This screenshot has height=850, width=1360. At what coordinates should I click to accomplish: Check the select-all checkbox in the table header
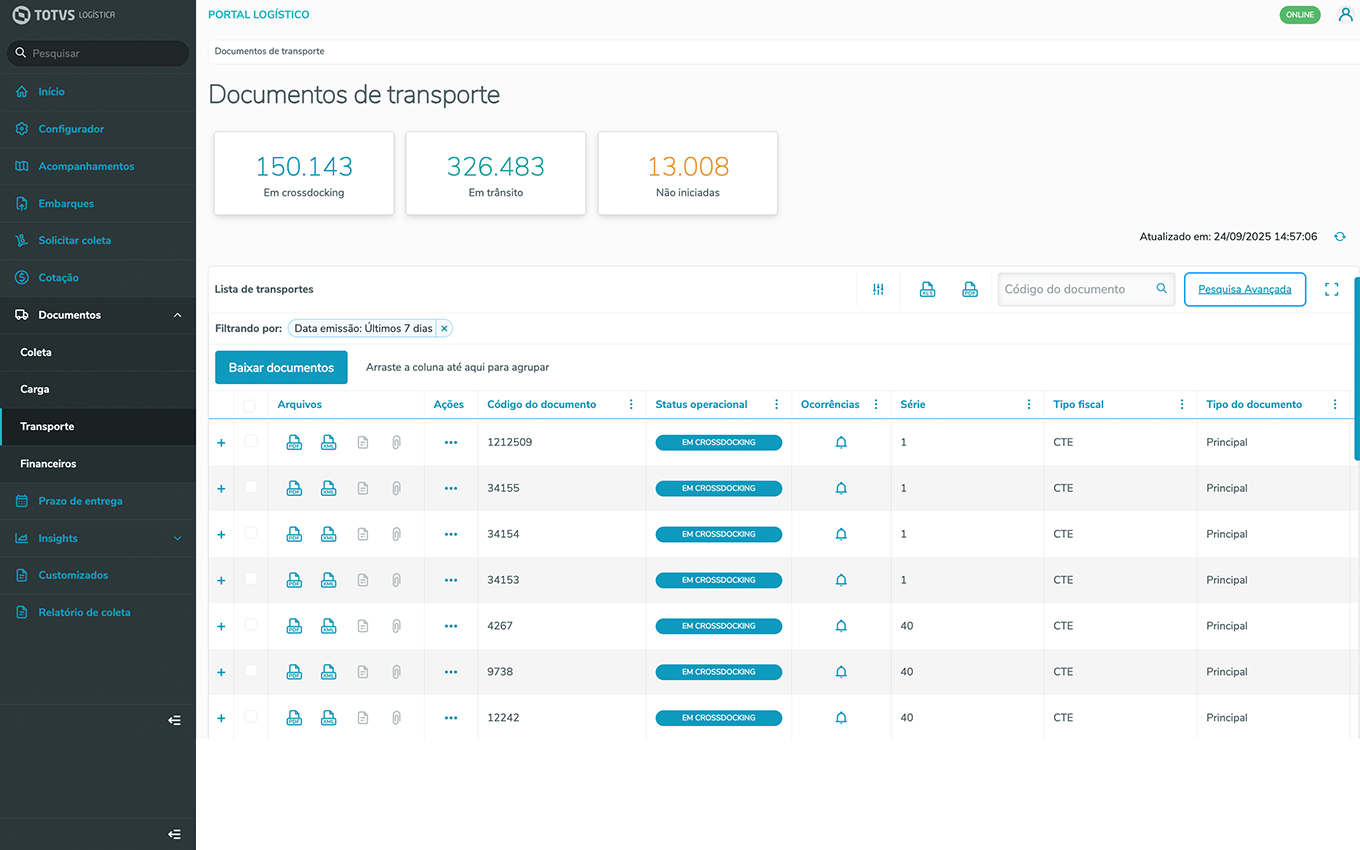click(x=250, y=405)
